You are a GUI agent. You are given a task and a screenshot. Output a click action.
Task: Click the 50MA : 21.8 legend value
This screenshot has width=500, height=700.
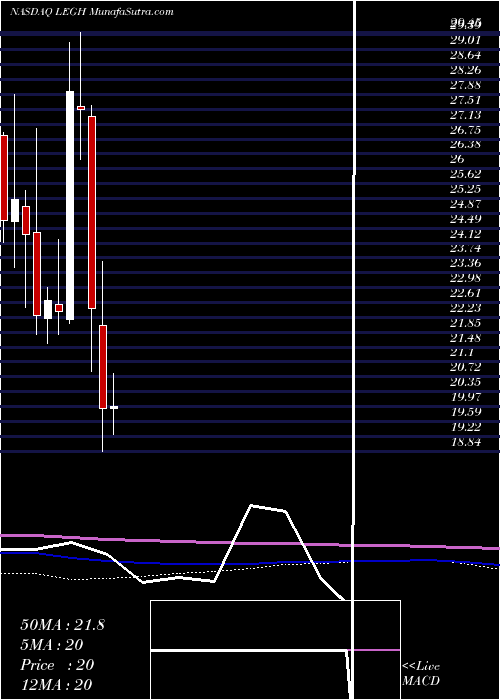62,625
